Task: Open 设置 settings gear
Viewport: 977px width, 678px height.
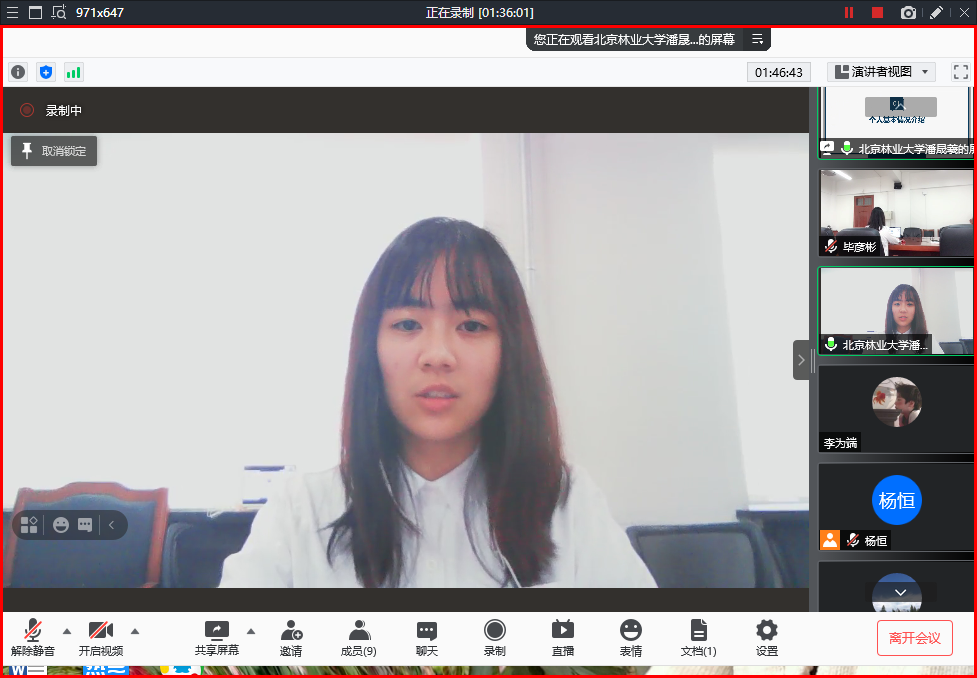Action: pyautogui.click(x=767, y=637)
